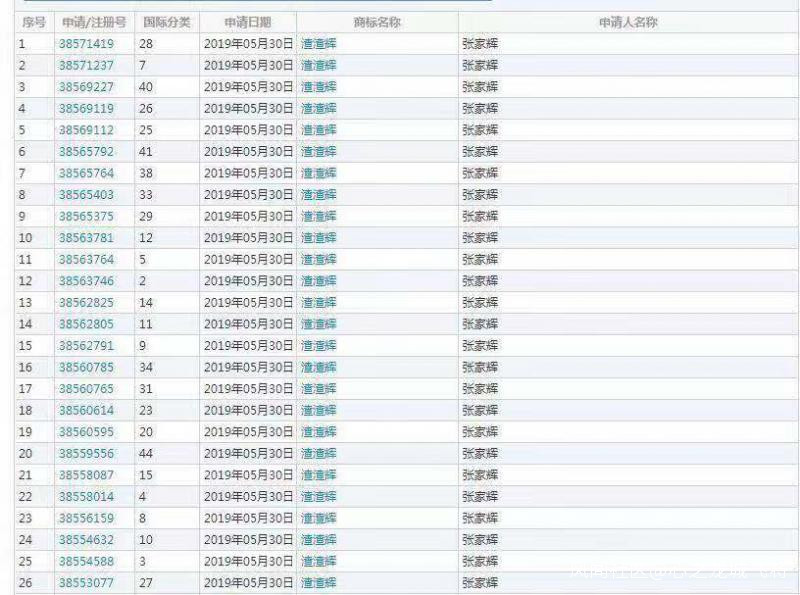Viewport: 800px width, 595px height.
Task: Click the 国际分类 column header
Action: click(167, 22)
